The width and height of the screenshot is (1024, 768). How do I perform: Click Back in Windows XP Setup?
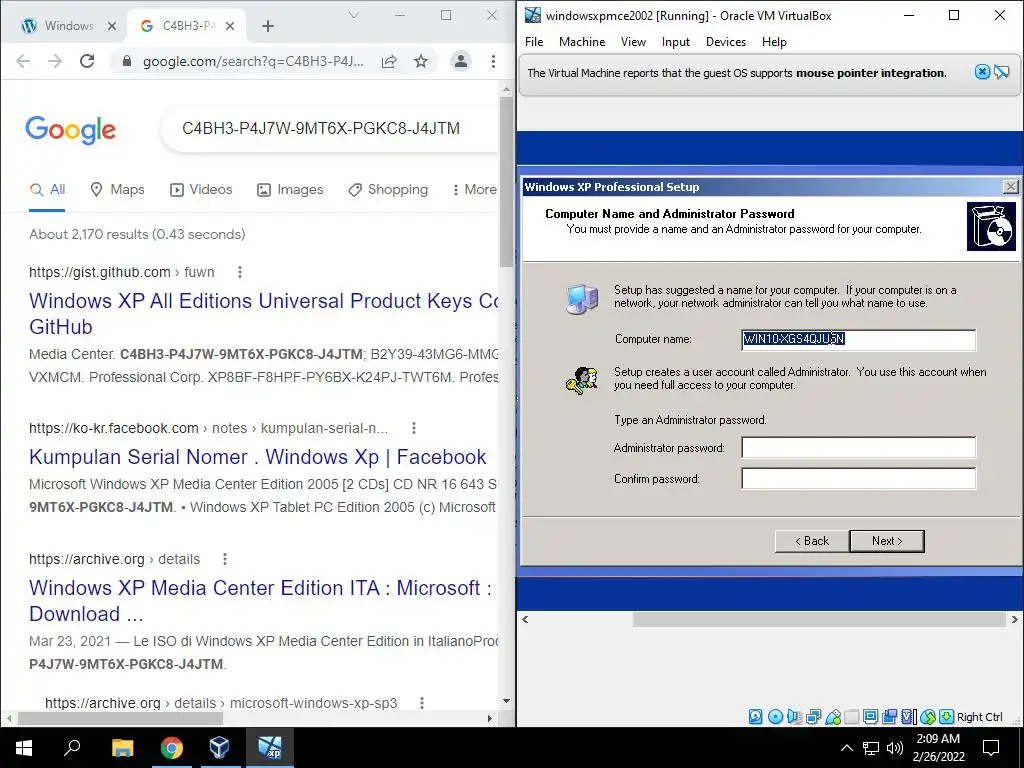(812, 541)
